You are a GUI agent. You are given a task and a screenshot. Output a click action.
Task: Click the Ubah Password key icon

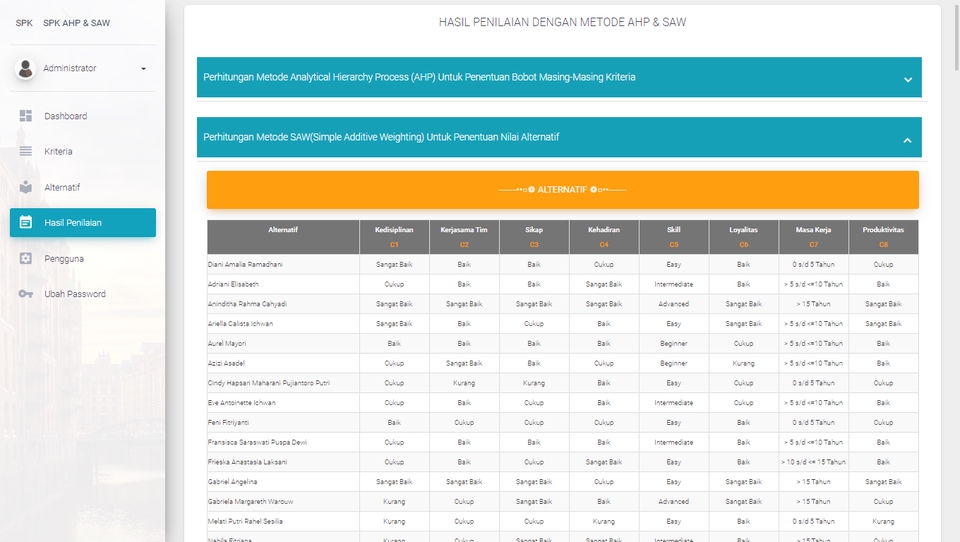pos(26,294)
